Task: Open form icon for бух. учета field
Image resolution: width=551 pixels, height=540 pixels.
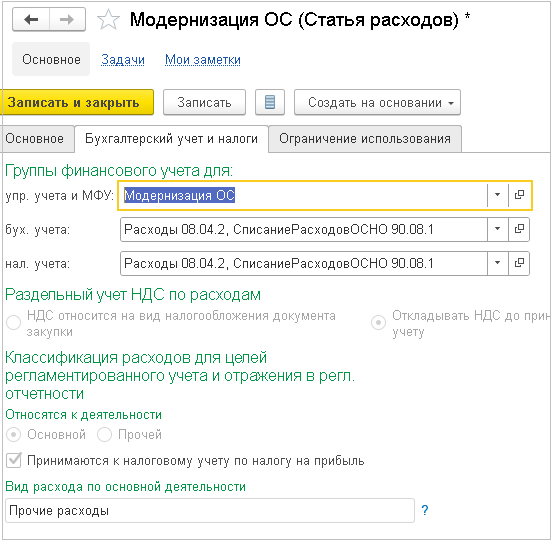Action: 519,229
